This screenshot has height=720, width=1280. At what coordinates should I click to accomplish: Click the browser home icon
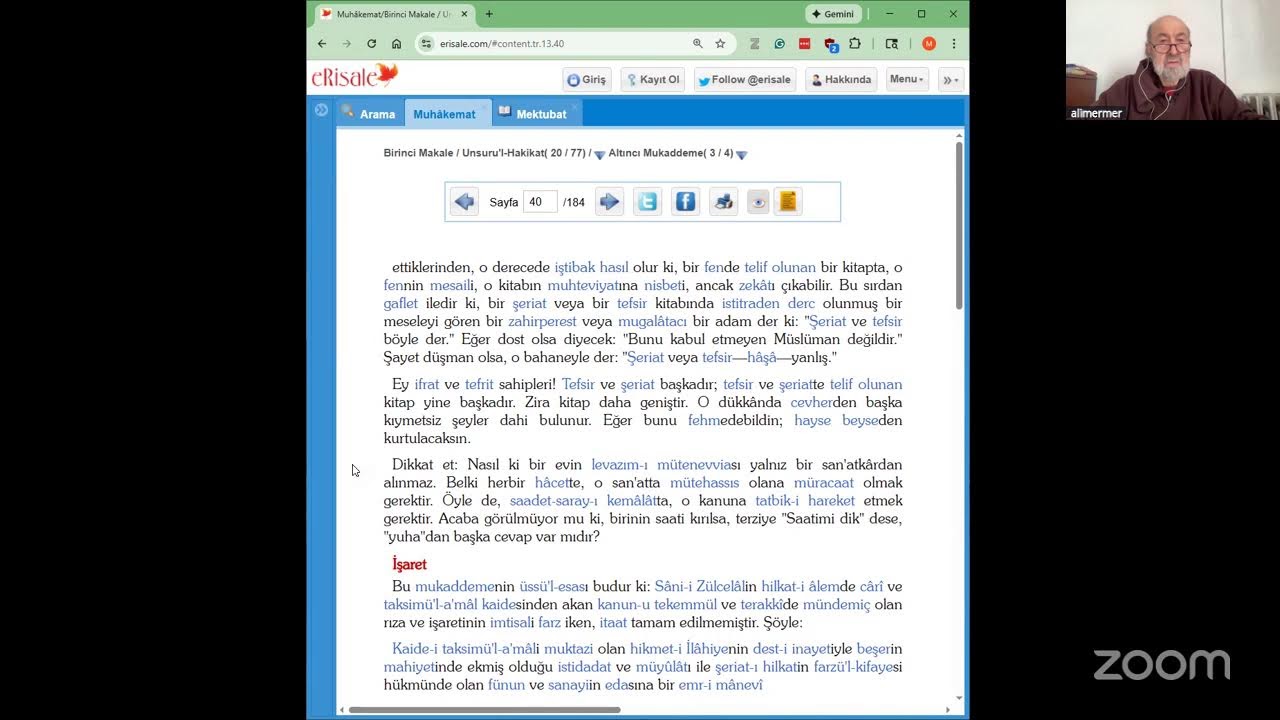click(396, 44)
